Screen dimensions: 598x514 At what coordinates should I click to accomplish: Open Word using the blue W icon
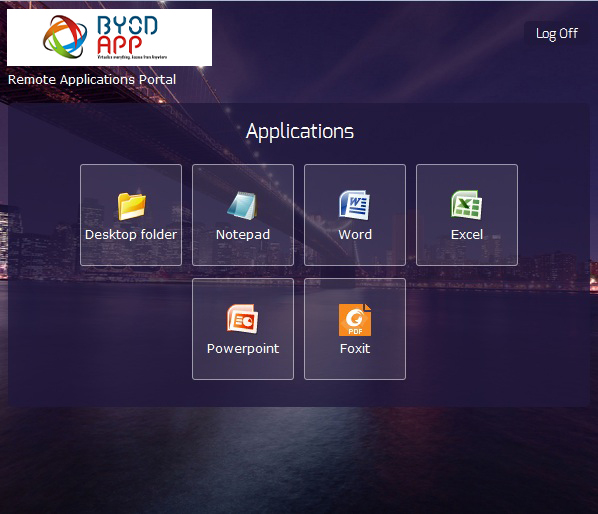354,205
